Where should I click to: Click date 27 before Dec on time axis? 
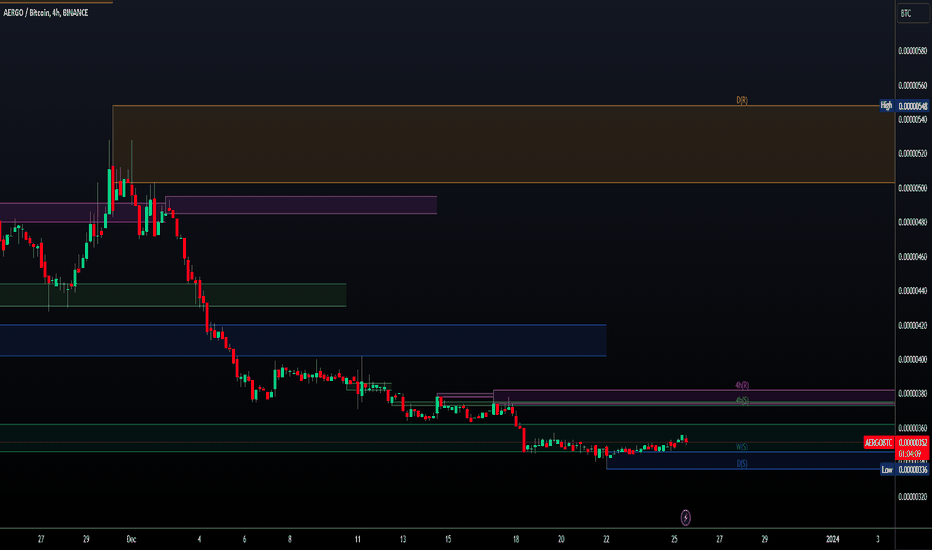[41, 539]
